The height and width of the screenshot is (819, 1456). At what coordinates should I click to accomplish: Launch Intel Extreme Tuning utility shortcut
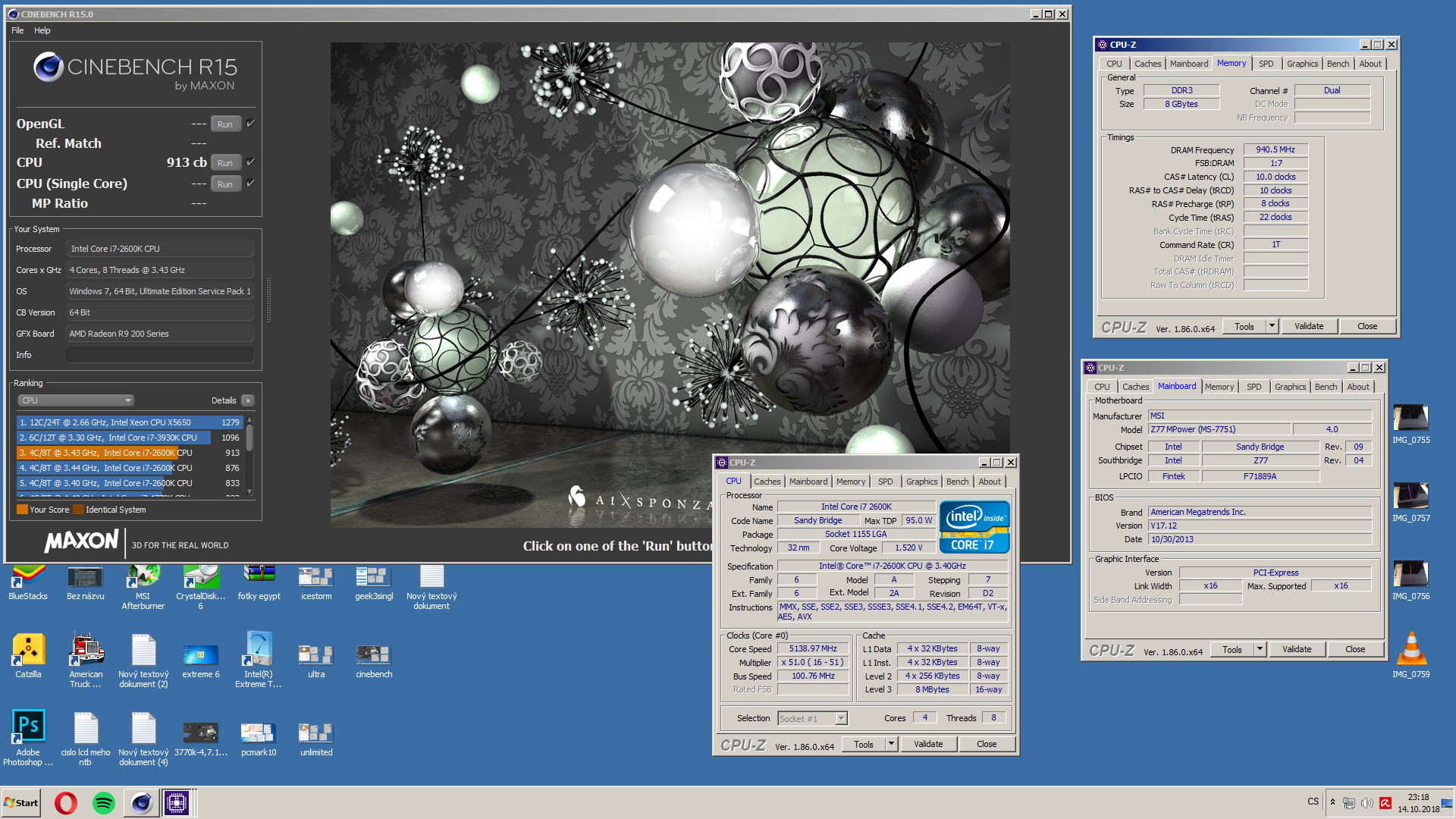[x=259, y=660]
